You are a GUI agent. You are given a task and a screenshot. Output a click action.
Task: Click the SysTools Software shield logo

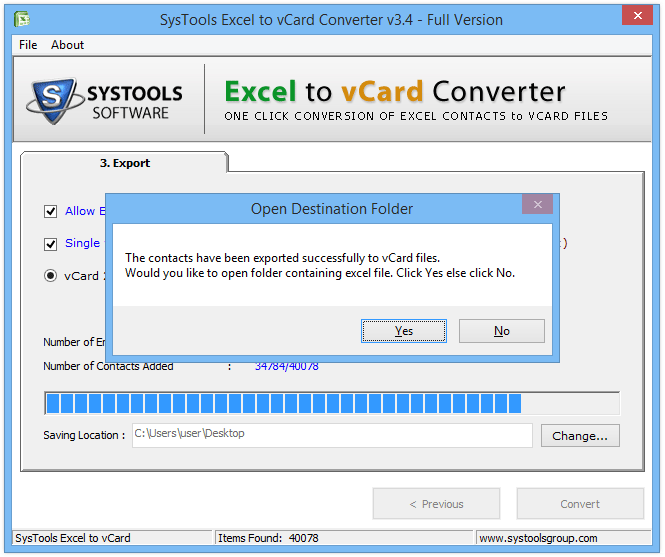coord(55,101)
